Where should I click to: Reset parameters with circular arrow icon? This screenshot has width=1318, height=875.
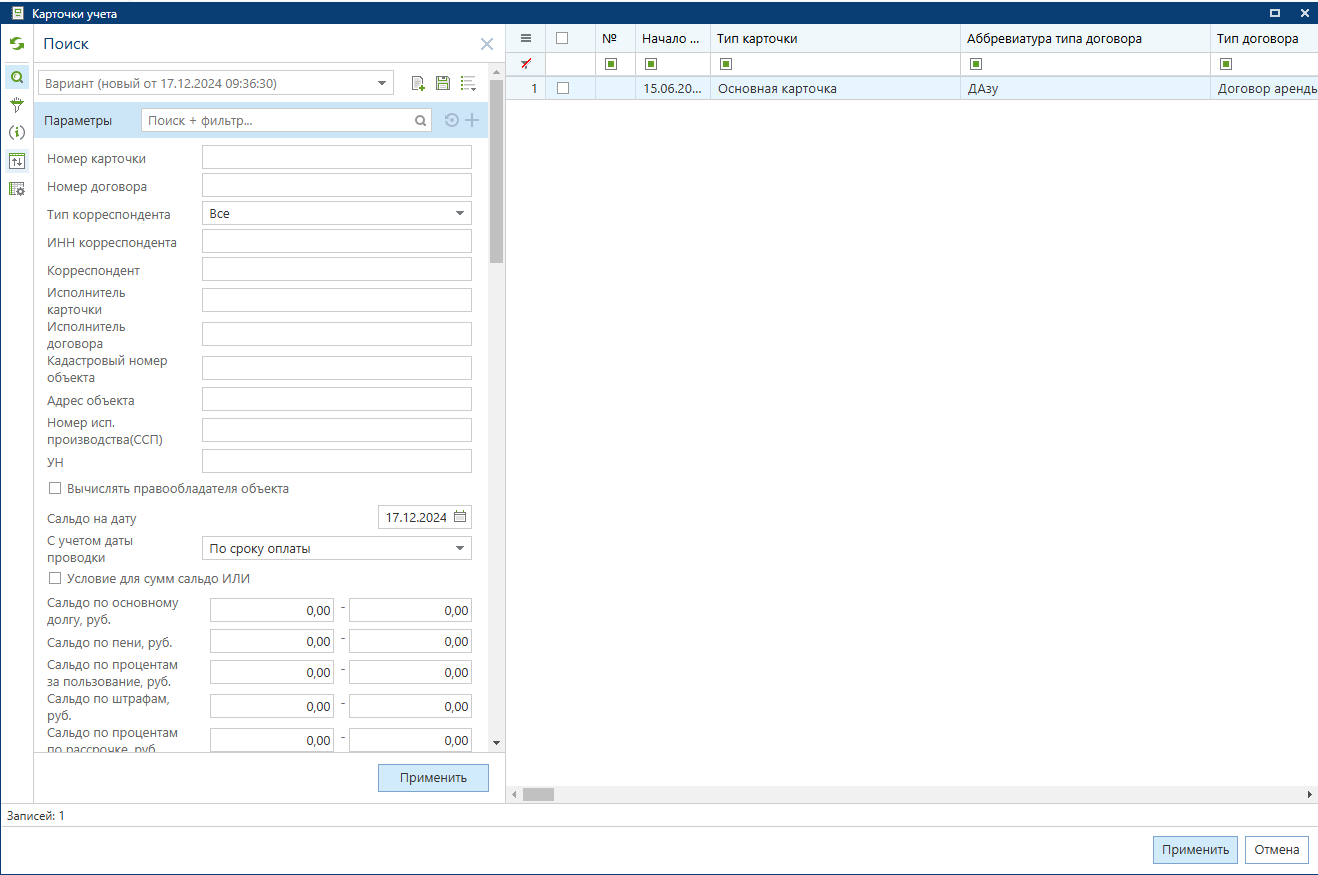[x=452, y=121]
